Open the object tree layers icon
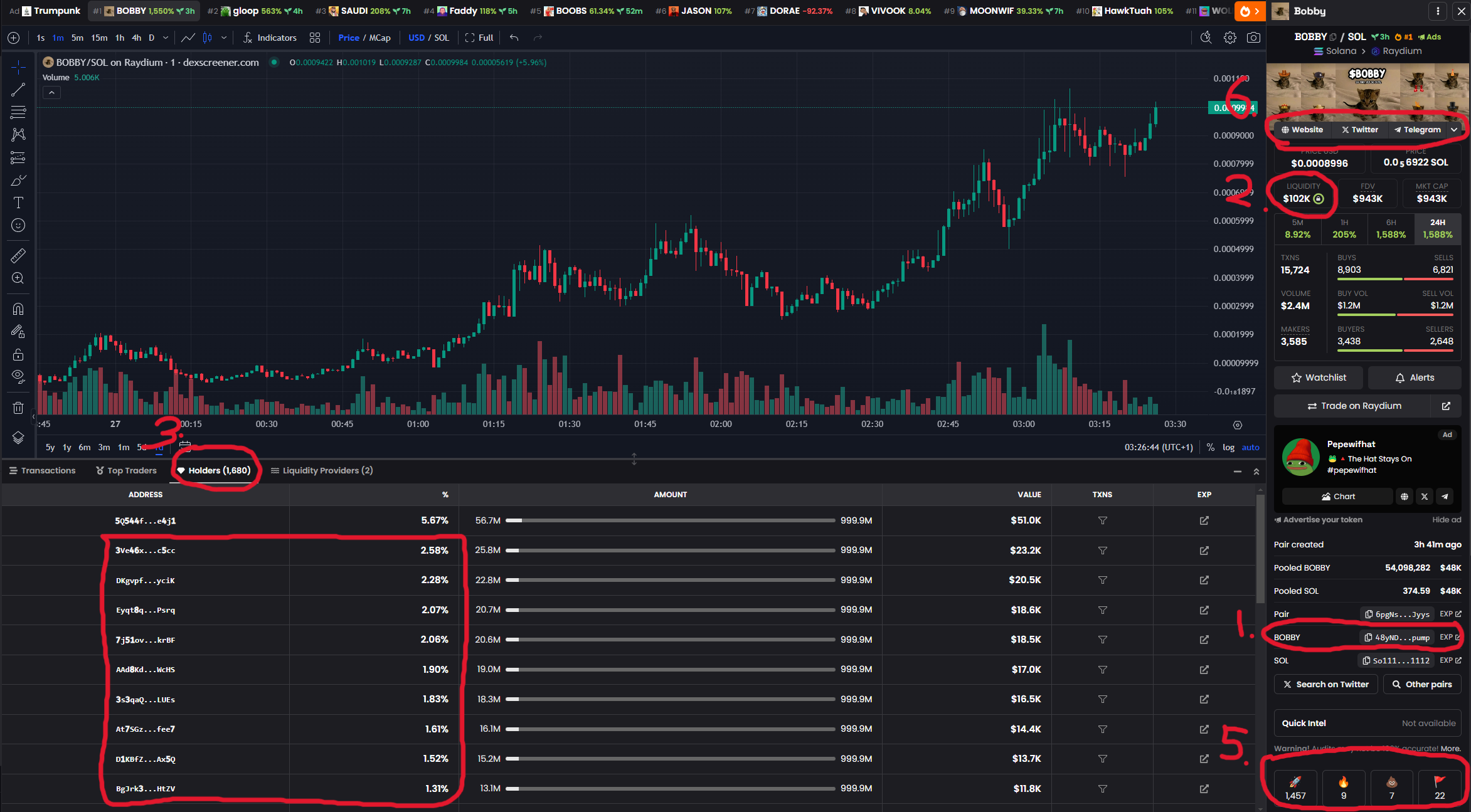 click(x=18, y=438)
